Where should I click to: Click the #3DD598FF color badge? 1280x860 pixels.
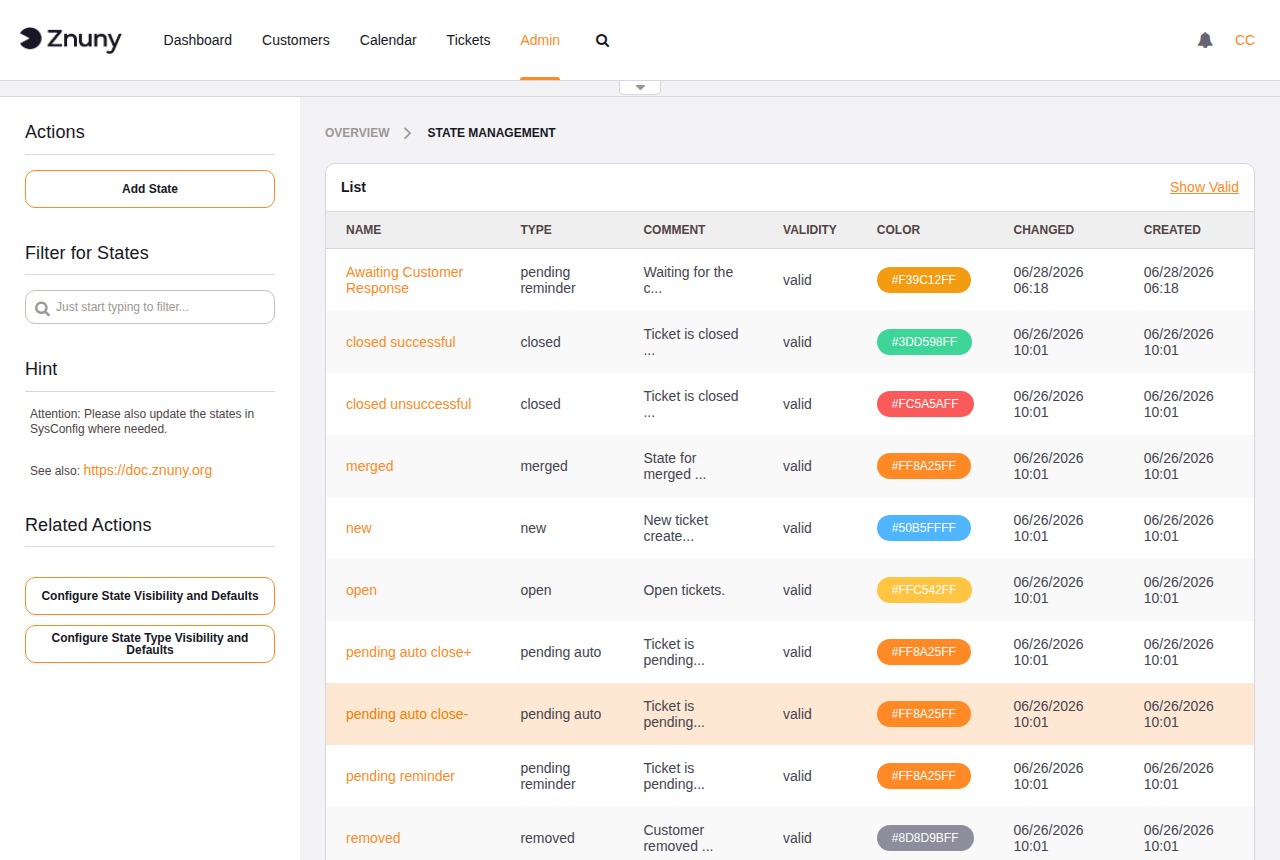(924, 342)
